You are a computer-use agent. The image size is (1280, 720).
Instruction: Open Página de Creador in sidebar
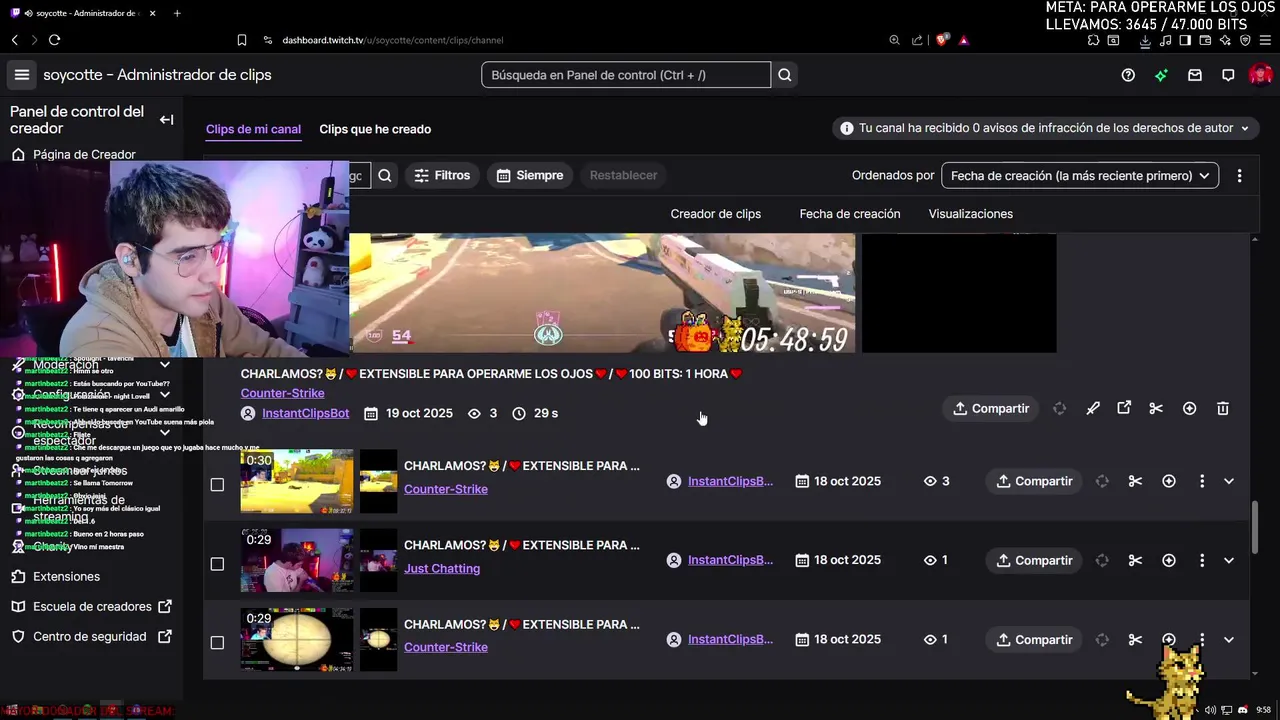(x=84, y=155)
